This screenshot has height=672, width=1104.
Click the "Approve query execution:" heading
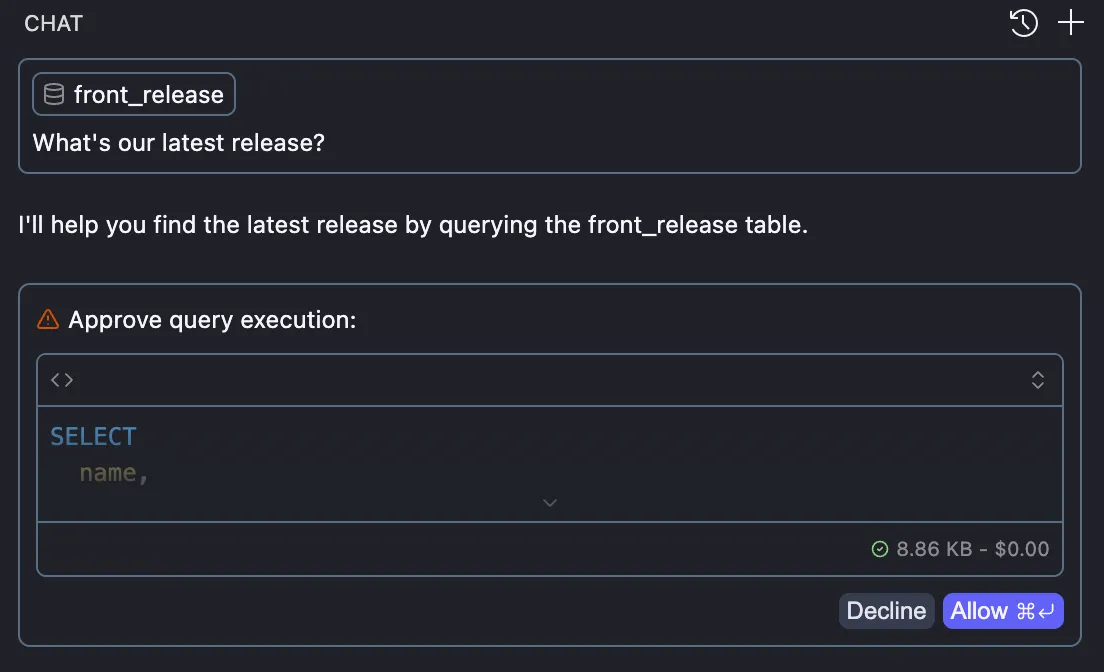[212, 320]
